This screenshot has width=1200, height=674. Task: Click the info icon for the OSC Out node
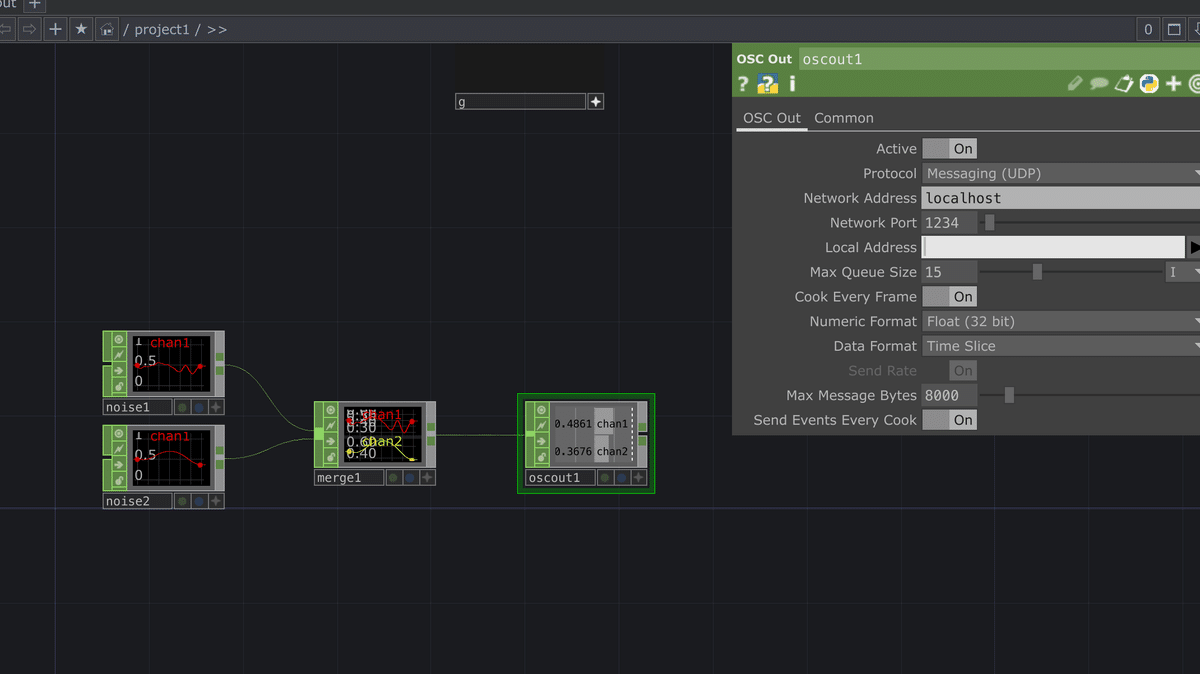(791, 84)
